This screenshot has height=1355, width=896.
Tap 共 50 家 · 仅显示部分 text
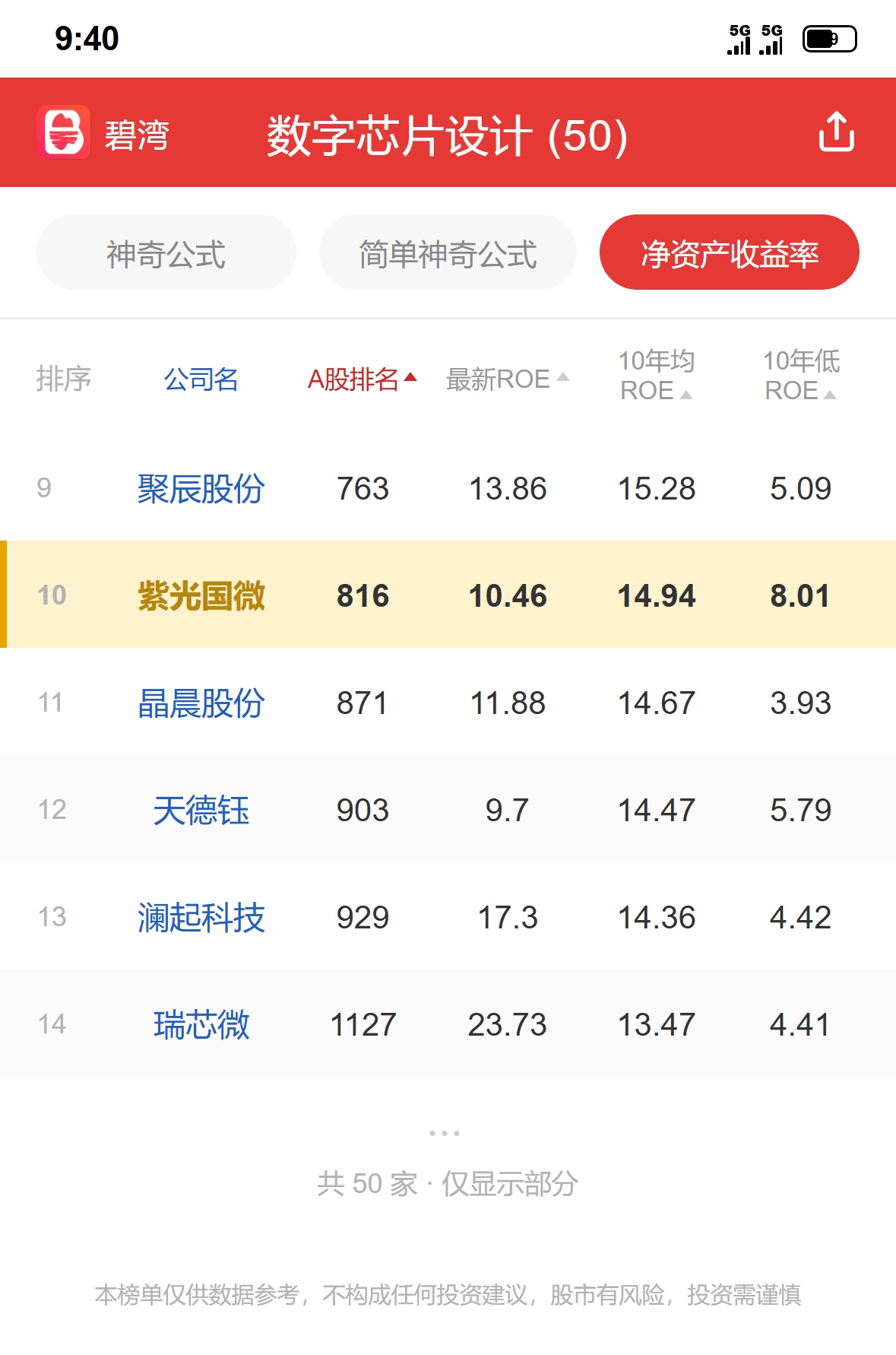pyautogui.click(x=448, y=1183)
